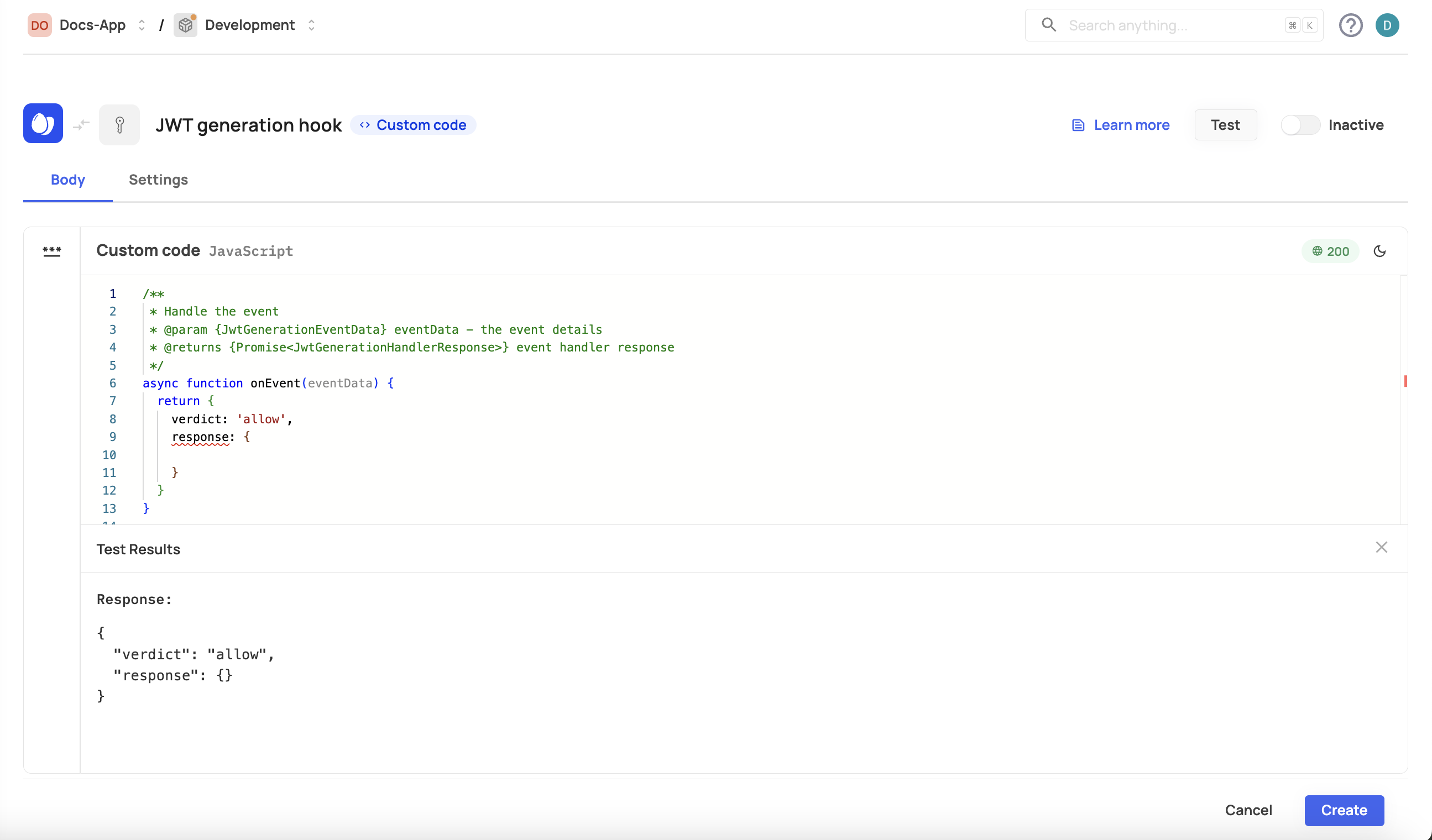Click the magnifier search icon
The width and height of the screenshot is (1432, 840).
1048,25
